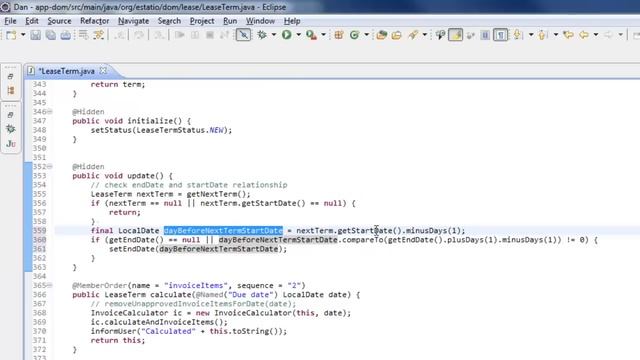Click the "invoiceItems" string on line 365
The image size is (640, 360).
[x=196, y=285]
